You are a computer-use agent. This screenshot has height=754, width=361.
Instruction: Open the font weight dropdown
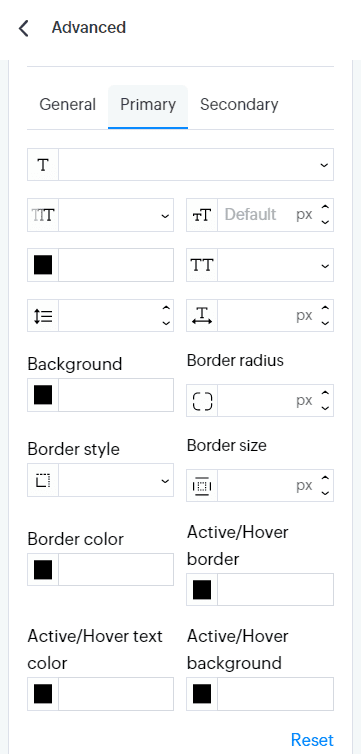tap(116, 215)
